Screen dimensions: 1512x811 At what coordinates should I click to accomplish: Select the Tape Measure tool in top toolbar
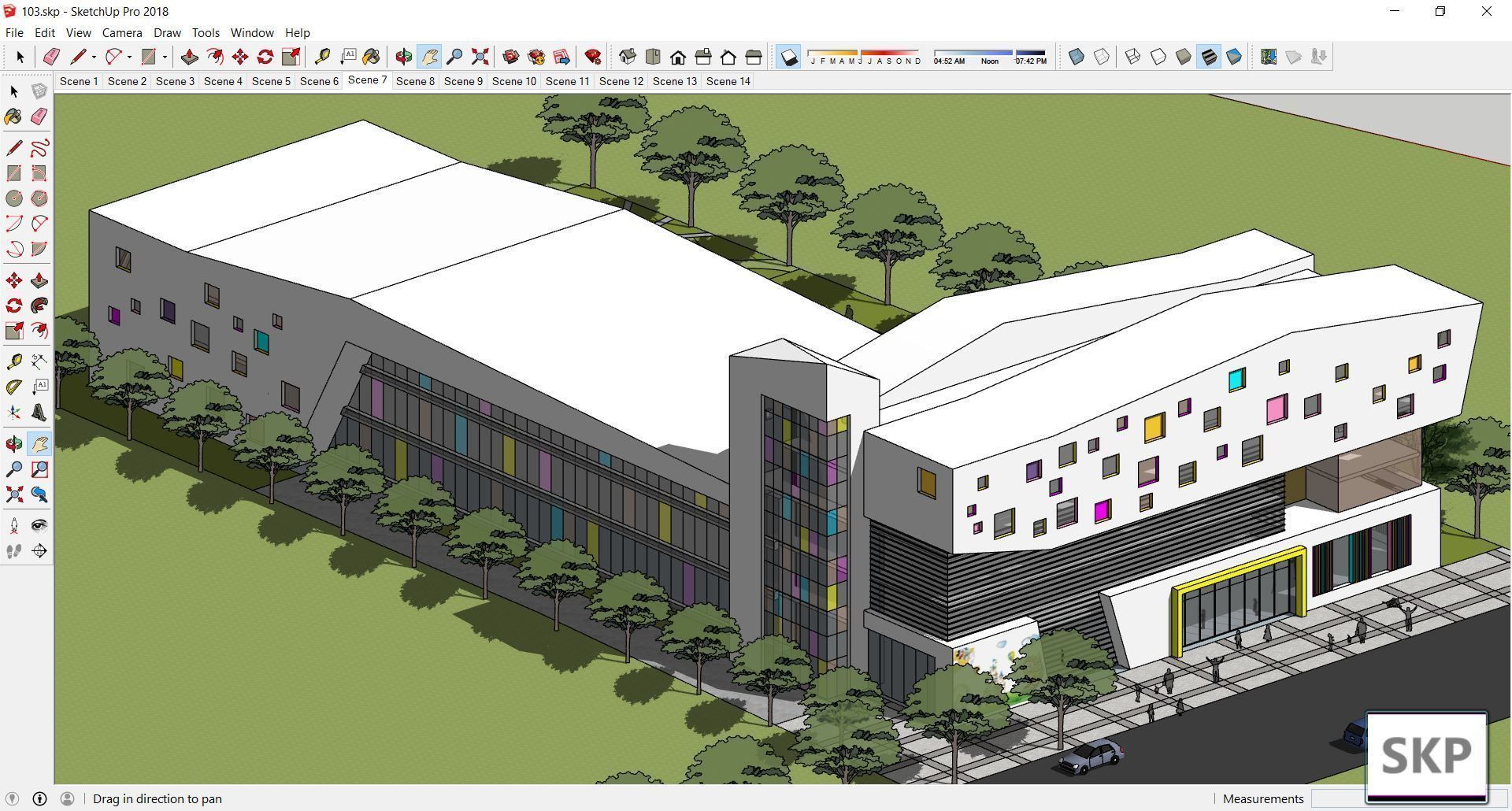322,57
